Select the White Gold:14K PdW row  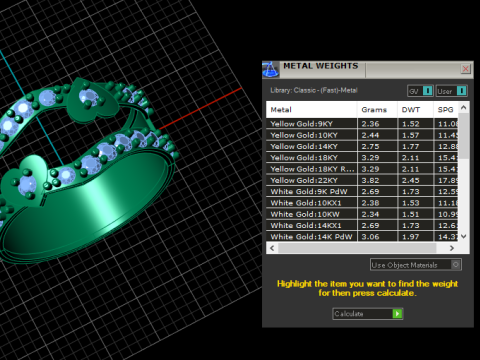coord(362,237)
